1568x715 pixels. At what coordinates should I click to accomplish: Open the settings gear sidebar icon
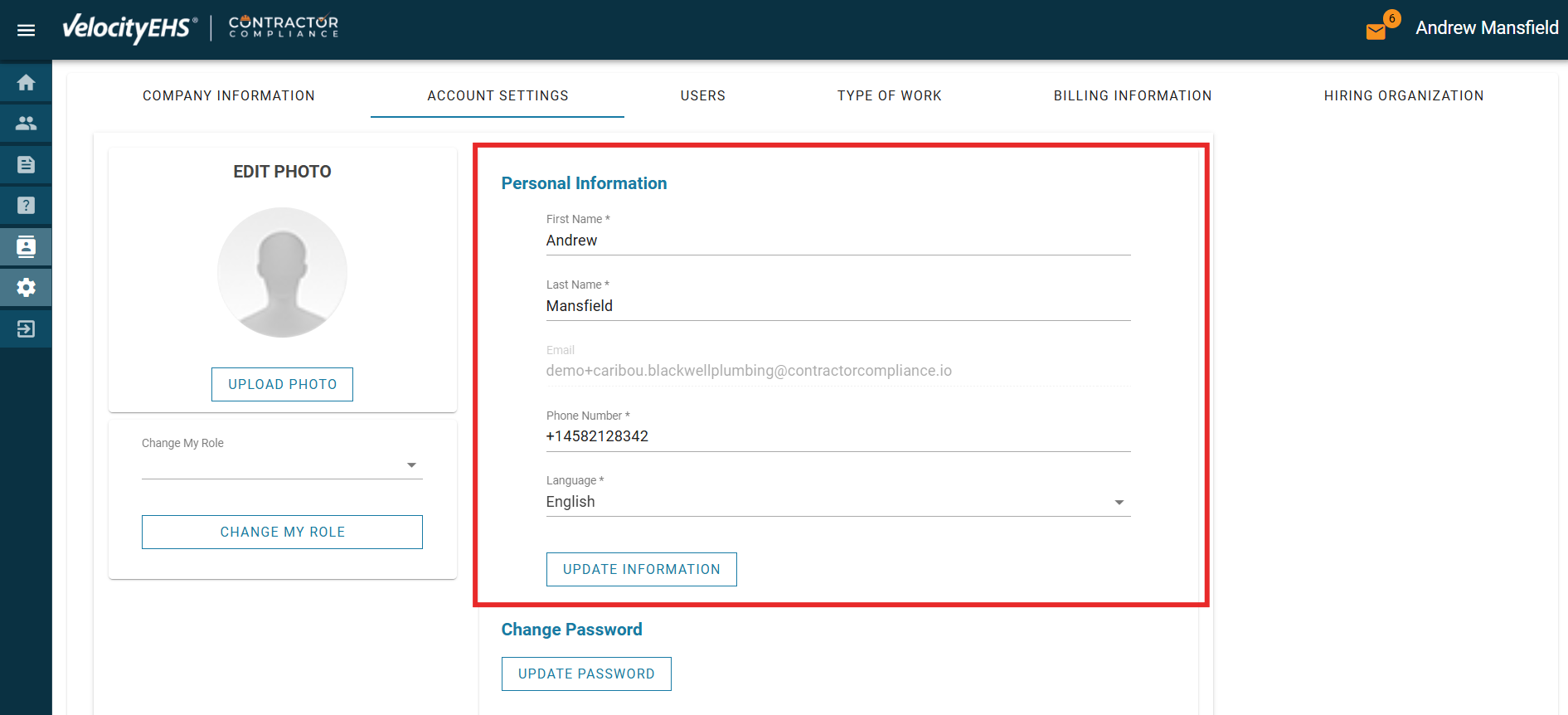(x=26, y=288)
